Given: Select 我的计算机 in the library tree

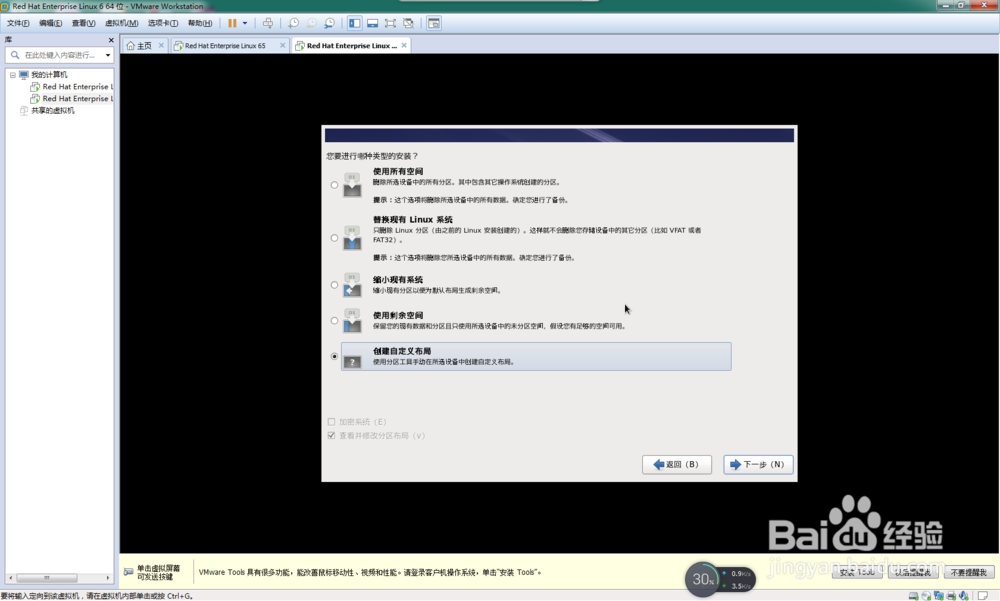Looking at the screenshot, I should 49,75.
